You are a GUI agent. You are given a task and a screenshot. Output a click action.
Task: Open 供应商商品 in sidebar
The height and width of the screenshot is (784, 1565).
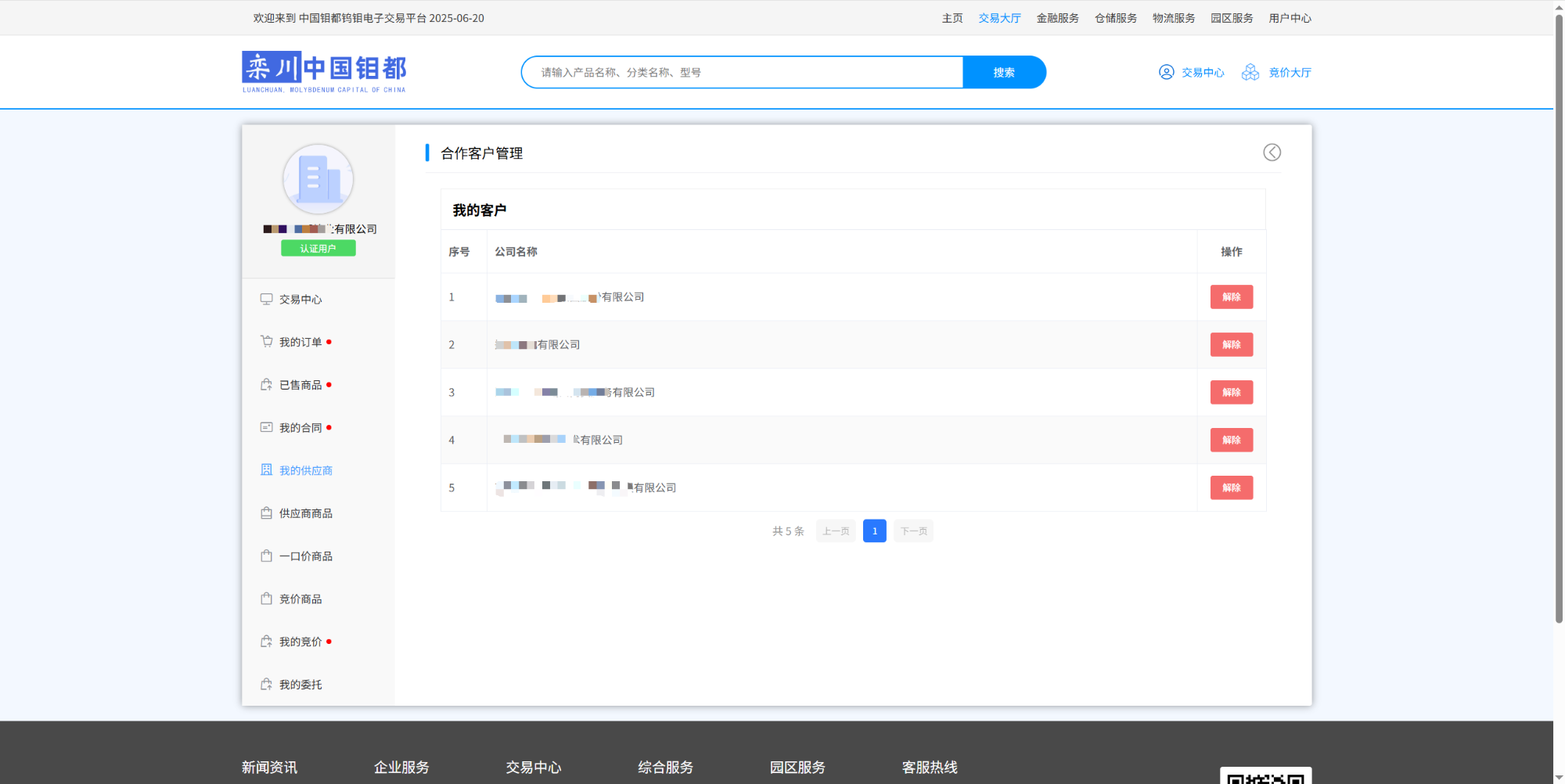tap(305, 513)
